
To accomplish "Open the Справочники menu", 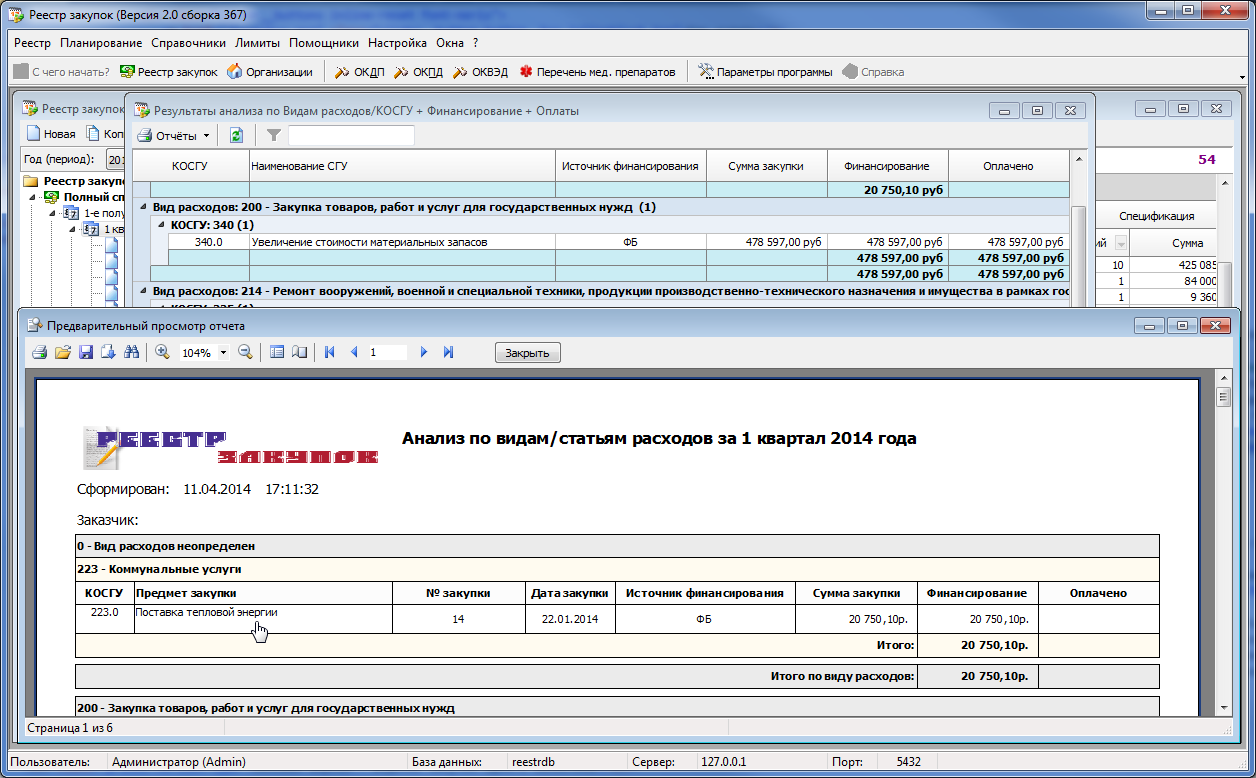I will pos(188,43).
